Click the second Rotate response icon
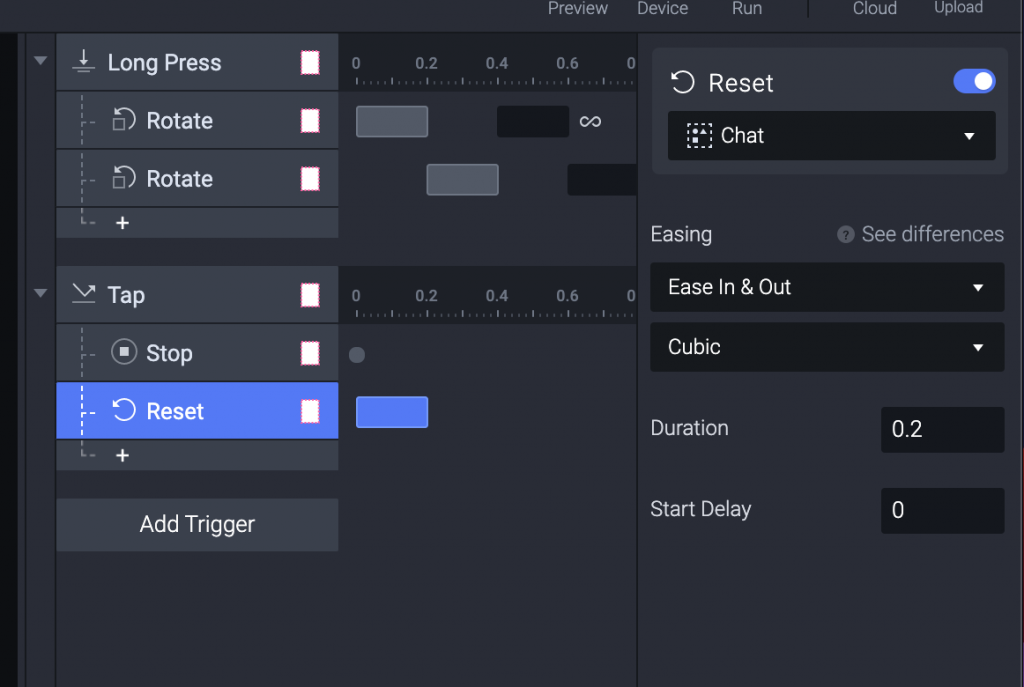 tap(123, 179)
